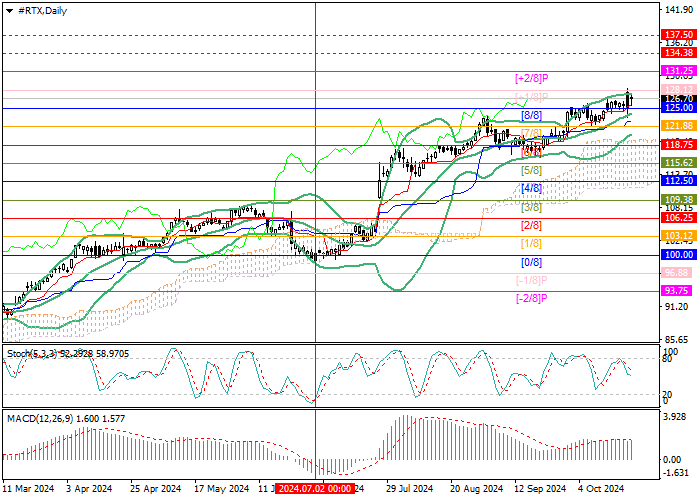Select the [1/8] Murrey level label
This screenshot has height=500, width=700.
point(531,244)
